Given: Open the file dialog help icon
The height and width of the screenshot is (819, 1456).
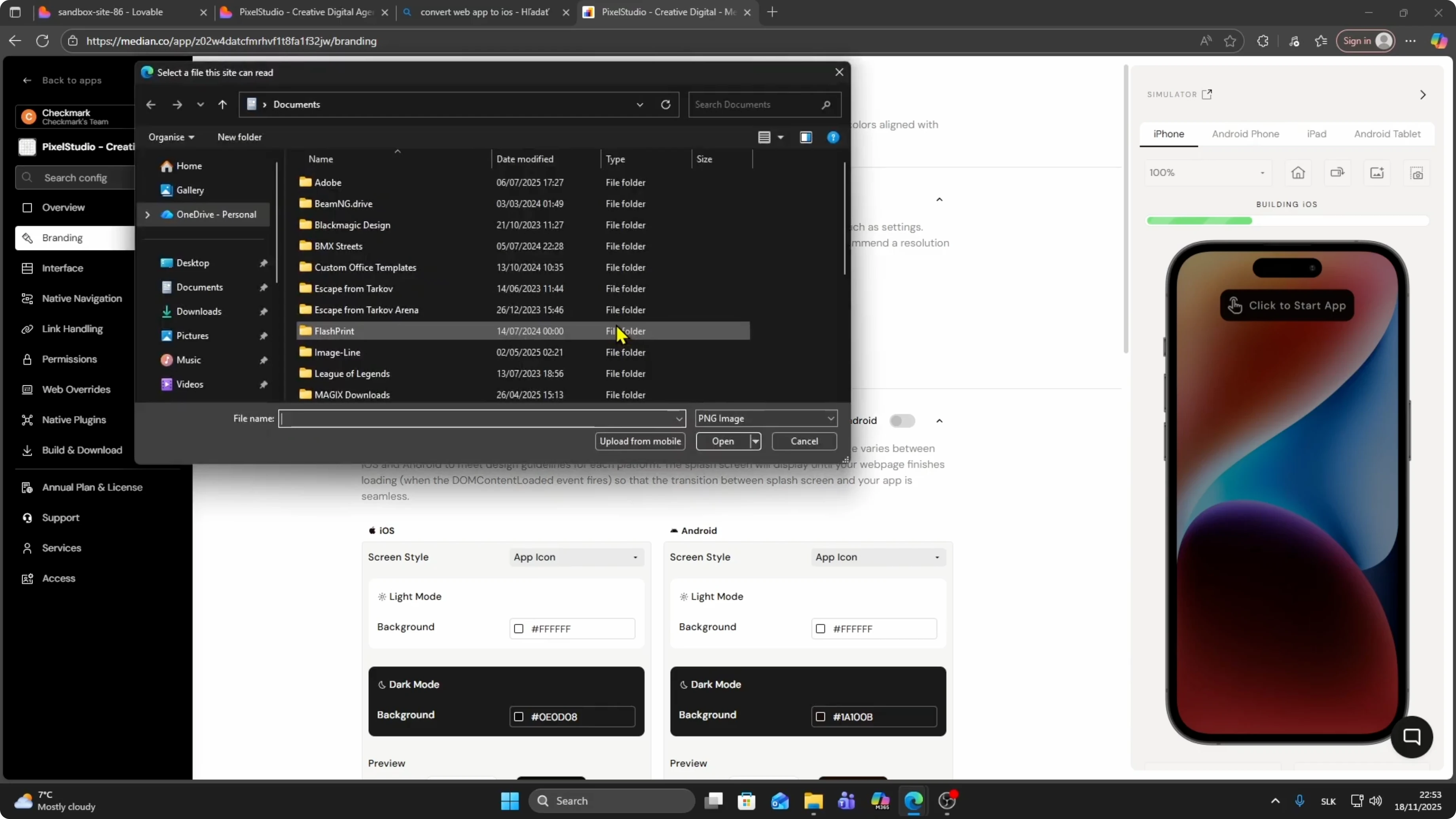Looking at the screenshot, I should 832,137.
